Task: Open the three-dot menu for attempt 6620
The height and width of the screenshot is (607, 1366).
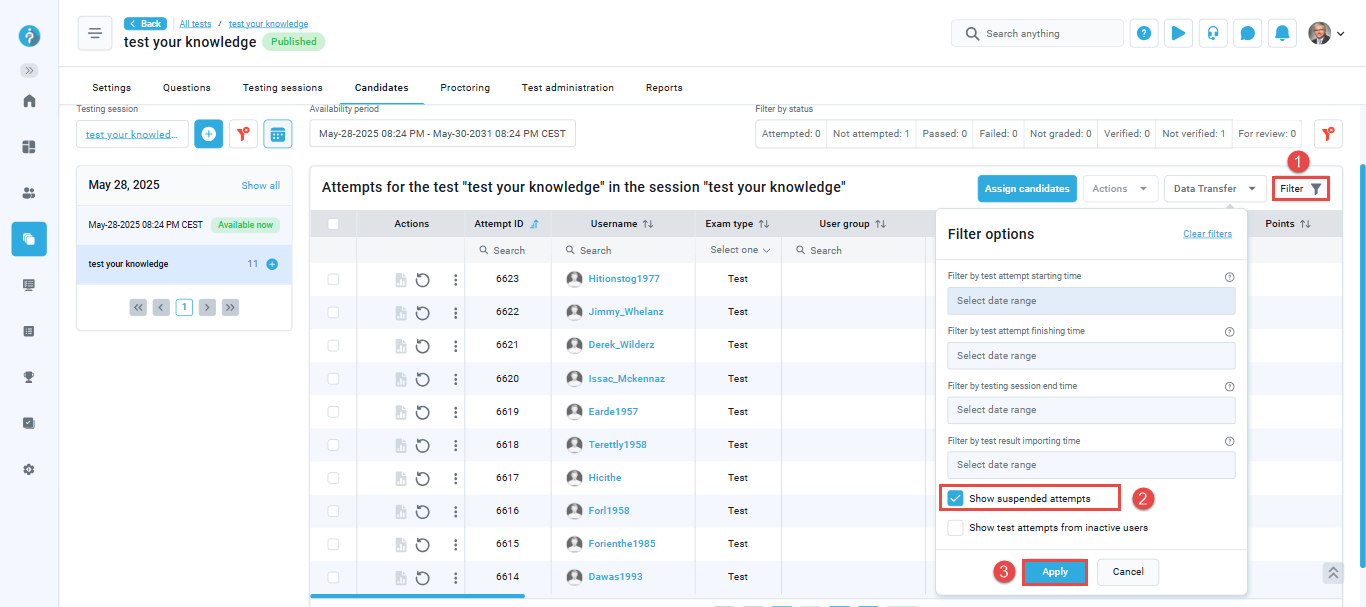Action: (455, 379)
